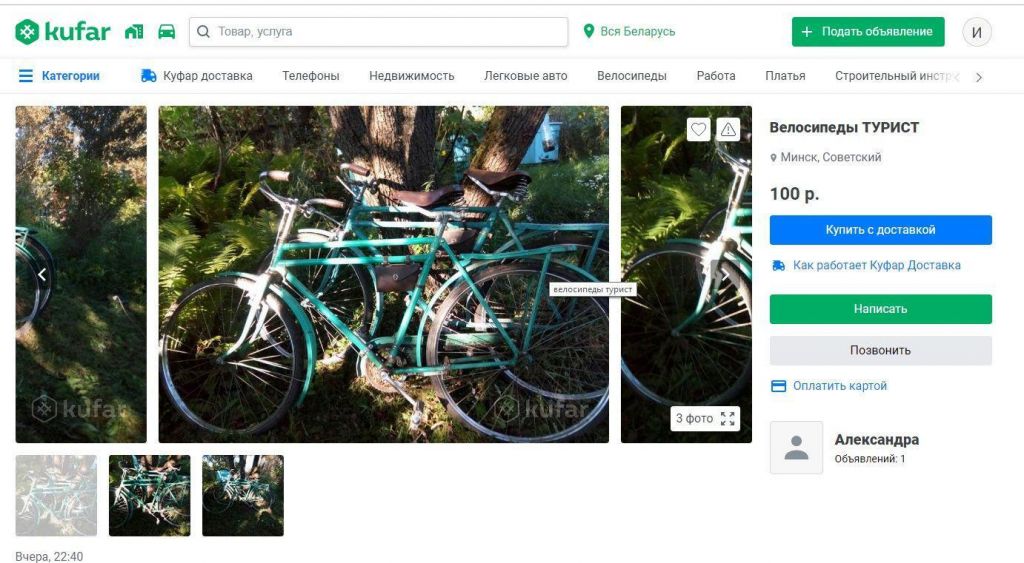This screenshot has height=563, width=1024.
Task: Click the user profile avatar icon
Action: [x=977, y=32]
